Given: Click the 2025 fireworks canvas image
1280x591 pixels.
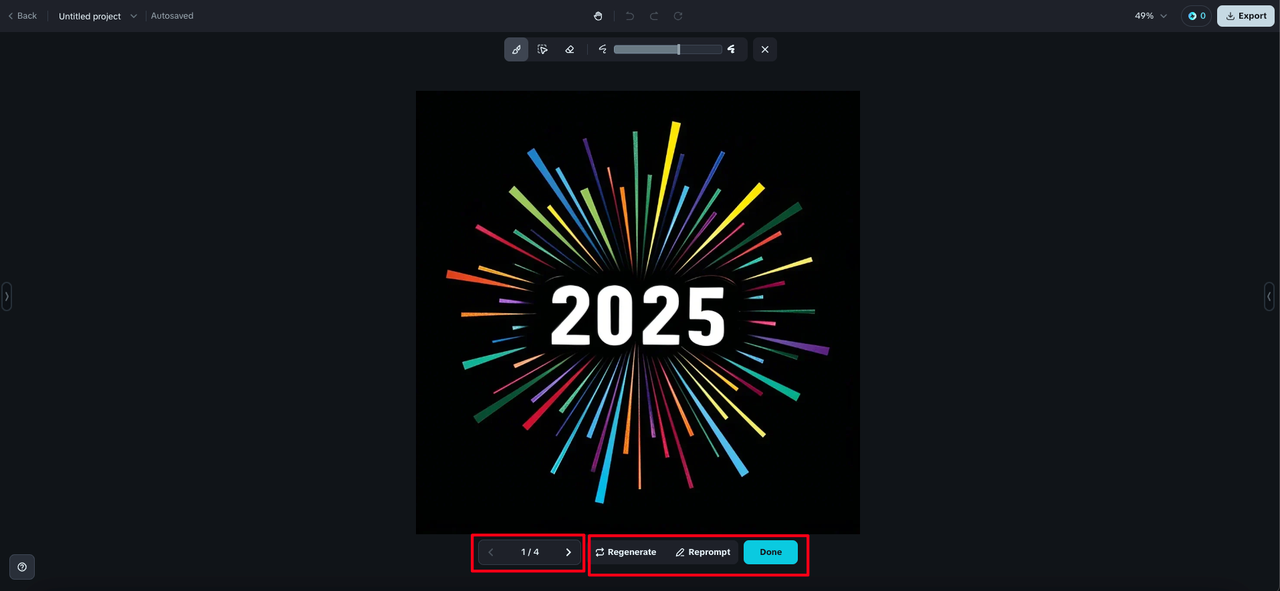Looking at the screenshot, I should coord(638,312).
